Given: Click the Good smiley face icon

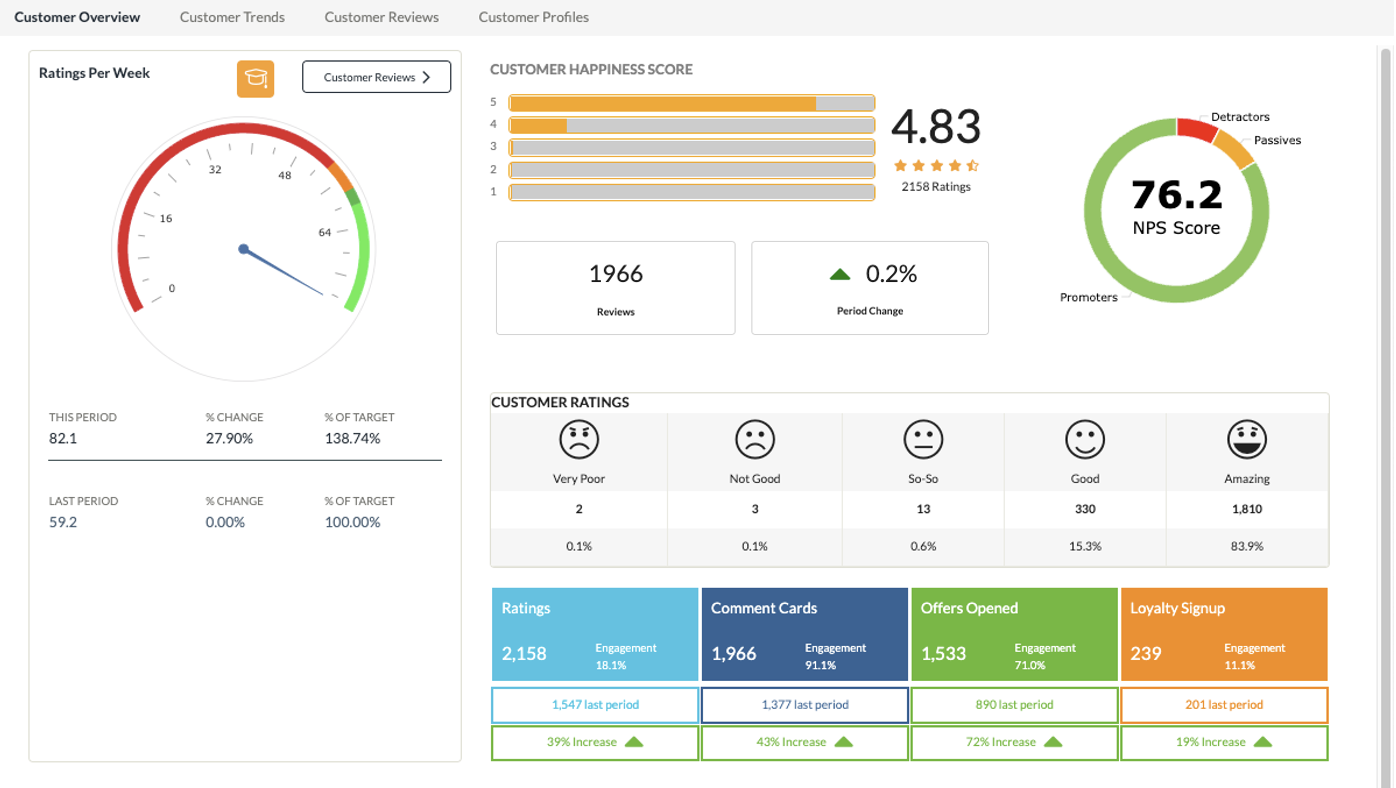Looking at the screenshot, I should pos(1084,439).
